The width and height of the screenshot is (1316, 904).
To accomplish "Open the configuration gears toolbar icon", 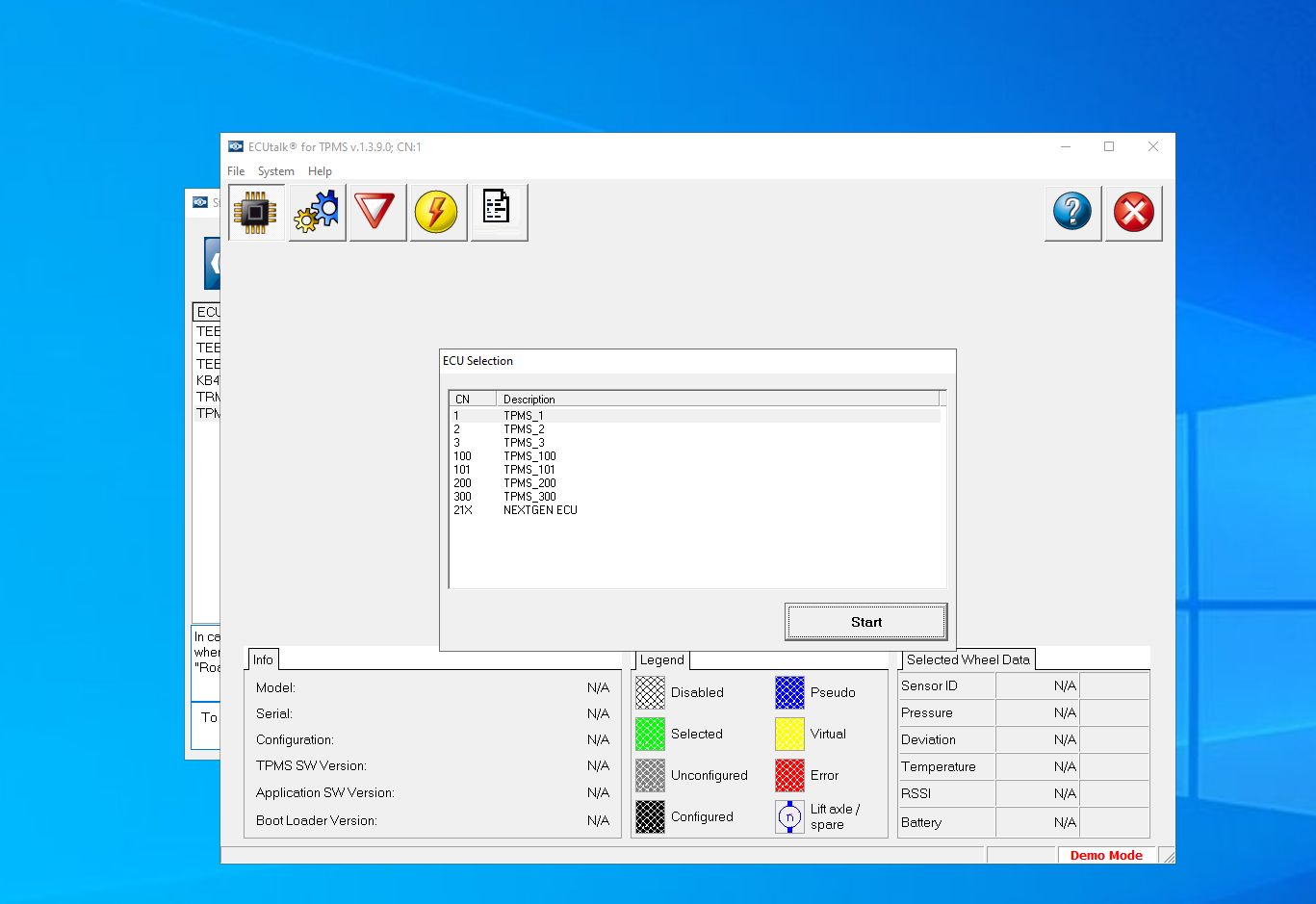I will (x=317, y=212).
